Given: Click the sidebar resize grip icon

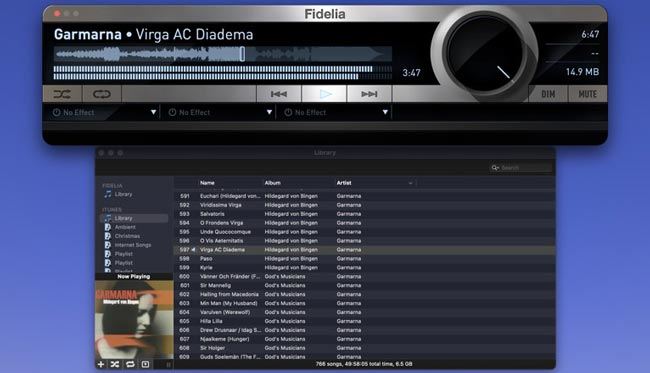Looking at the screenshot, I should pyautogui.click(x=168, y=364).
